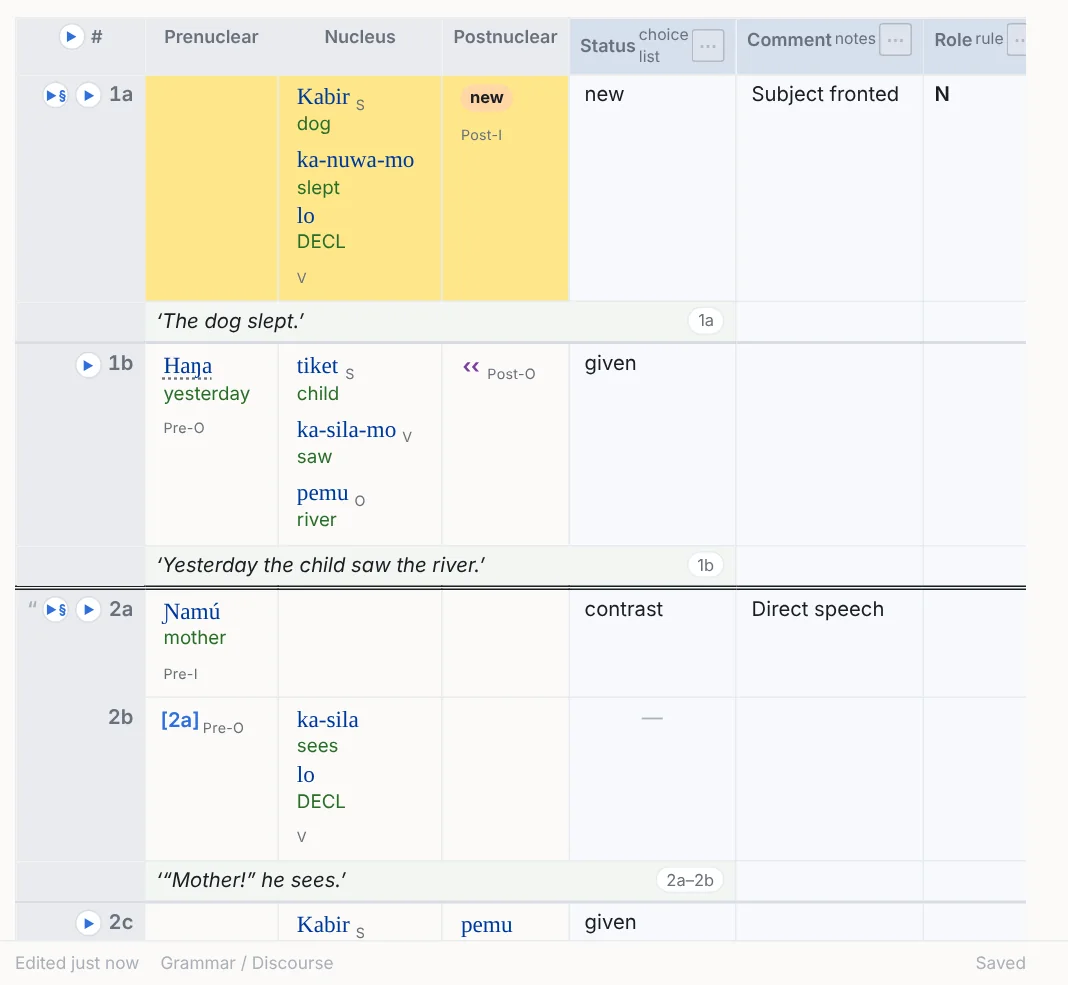
Task: Click the word Kabir in row 2c
Action: [324, 925]
